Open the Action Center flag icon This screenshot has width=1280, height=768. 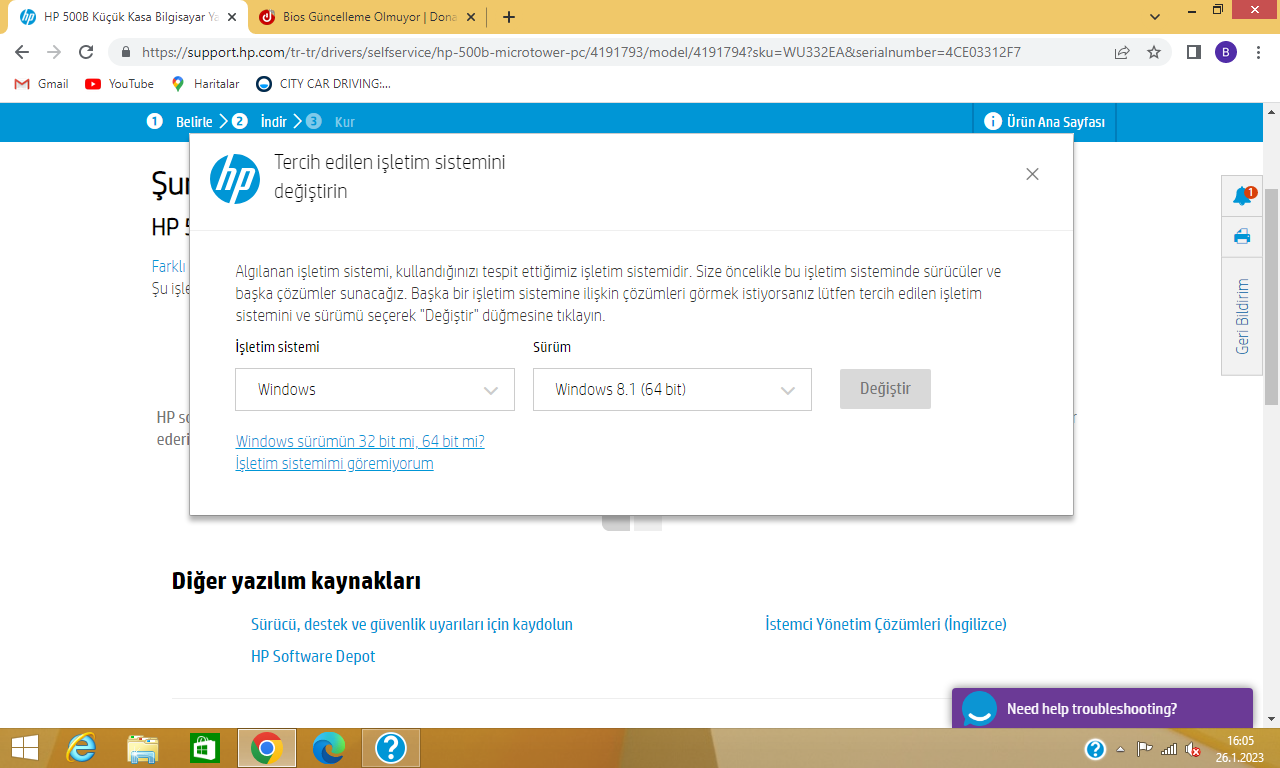(x=1145, y=749)
